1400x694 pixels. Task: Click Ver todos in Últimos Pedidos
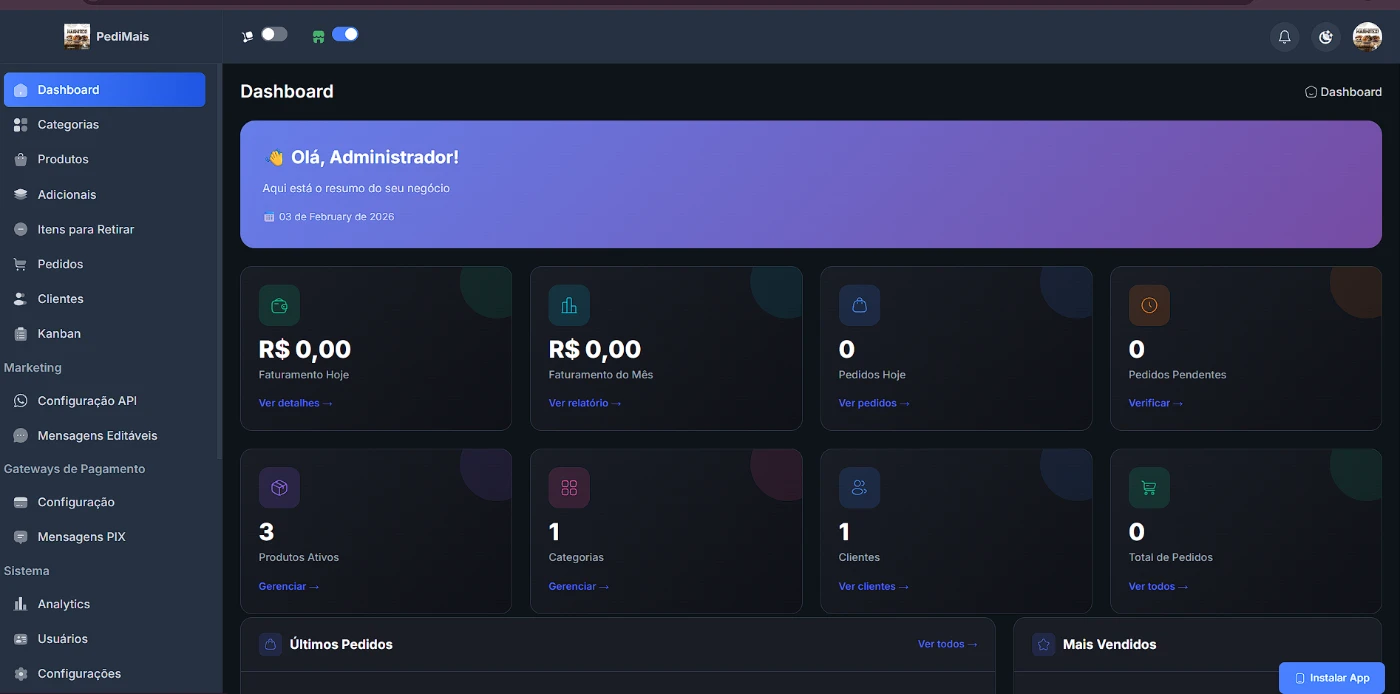coord(947,644)
